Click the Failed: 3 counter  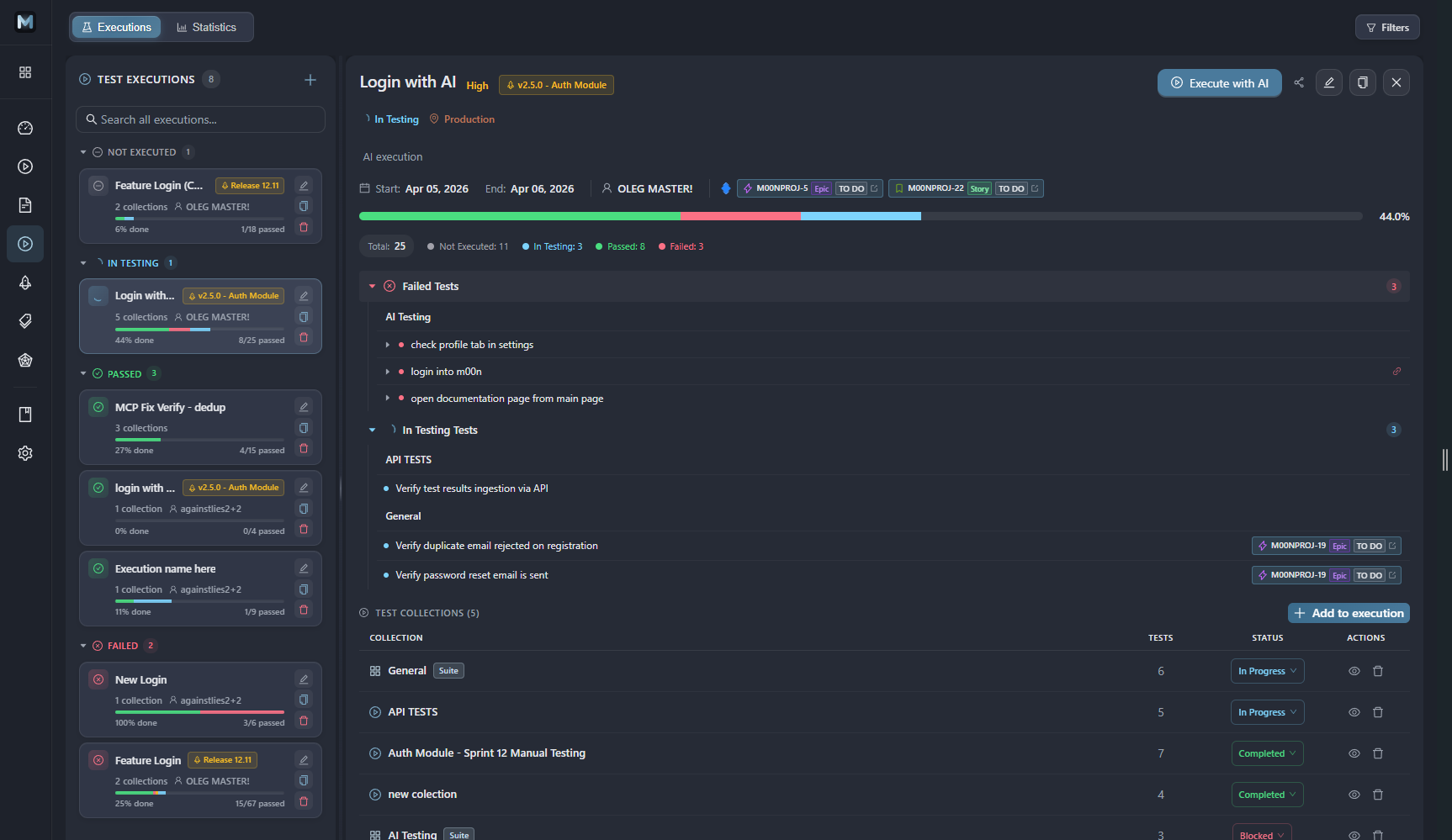(681, 246)
